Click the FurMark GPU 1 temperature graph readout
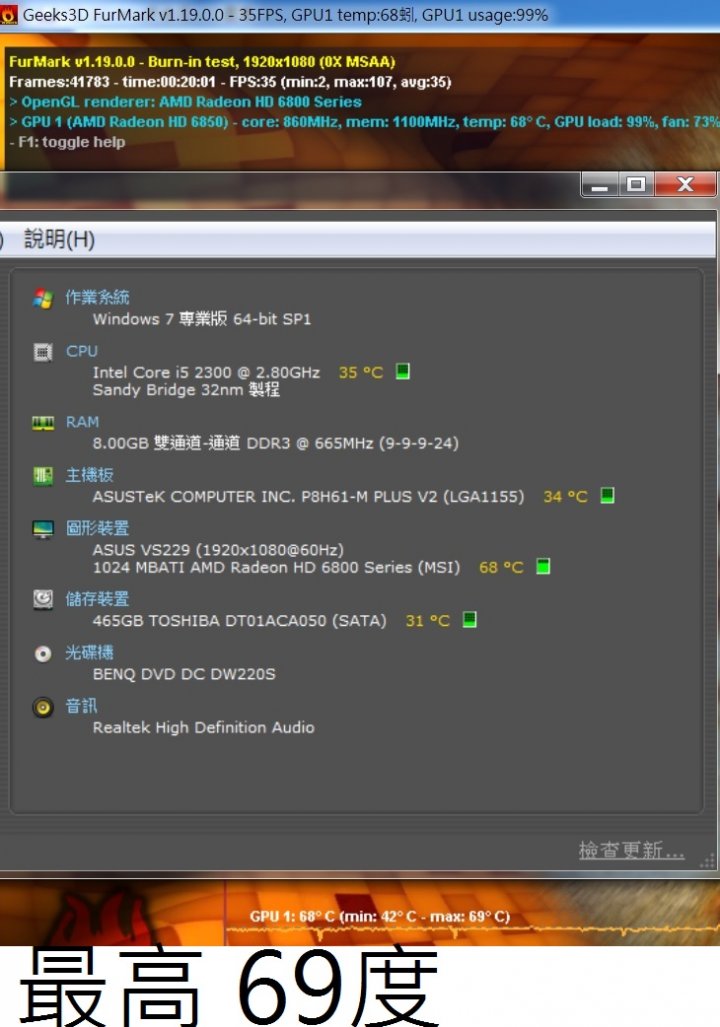Screen dimensions: 720x1027 click(379, 916)
